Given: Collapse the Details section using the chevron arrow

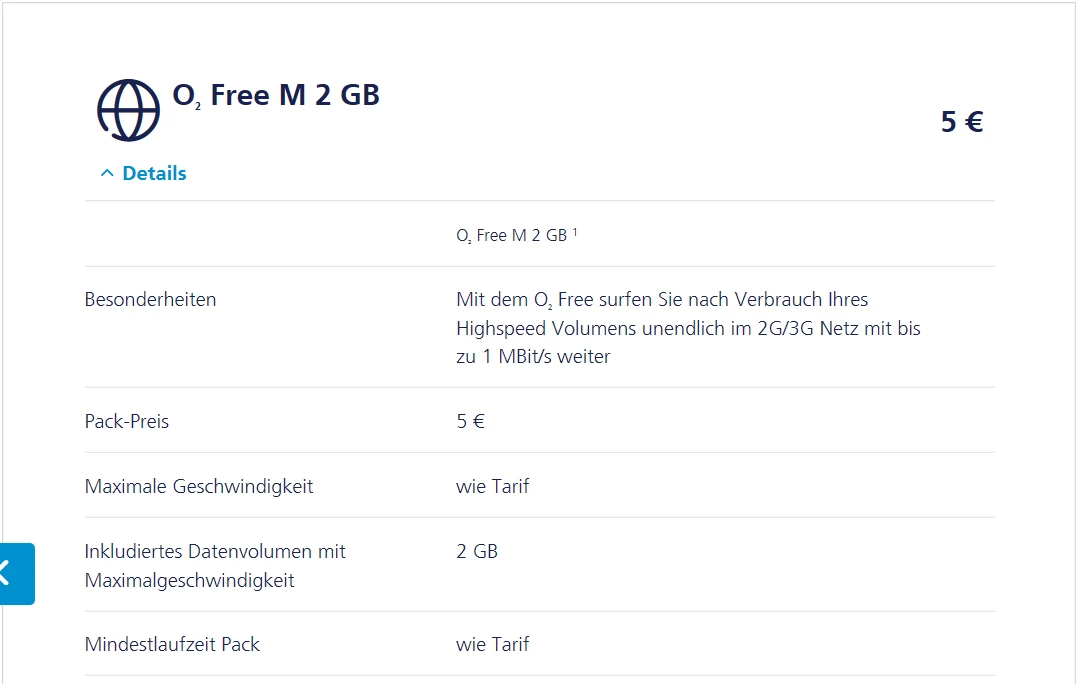Looking at the screenshot, I should 107,174.
